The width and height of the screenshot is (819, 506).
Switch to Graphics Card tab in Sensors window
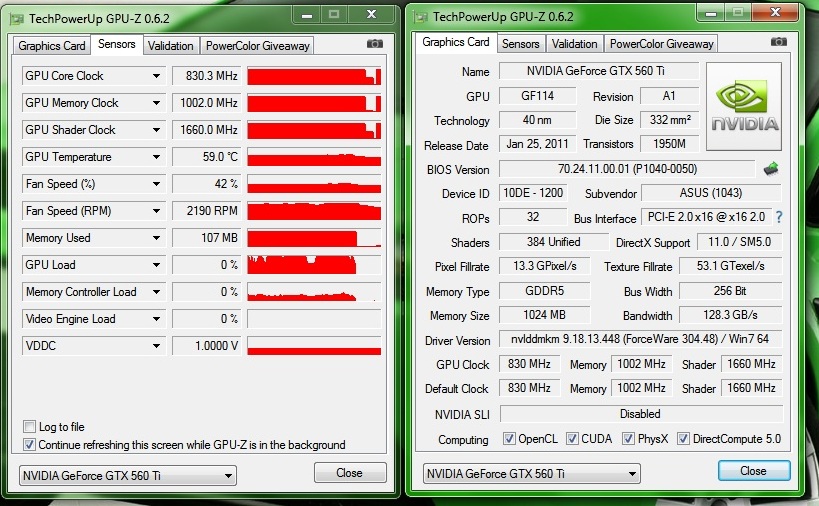pyautogui.click(x=52, y=46)
